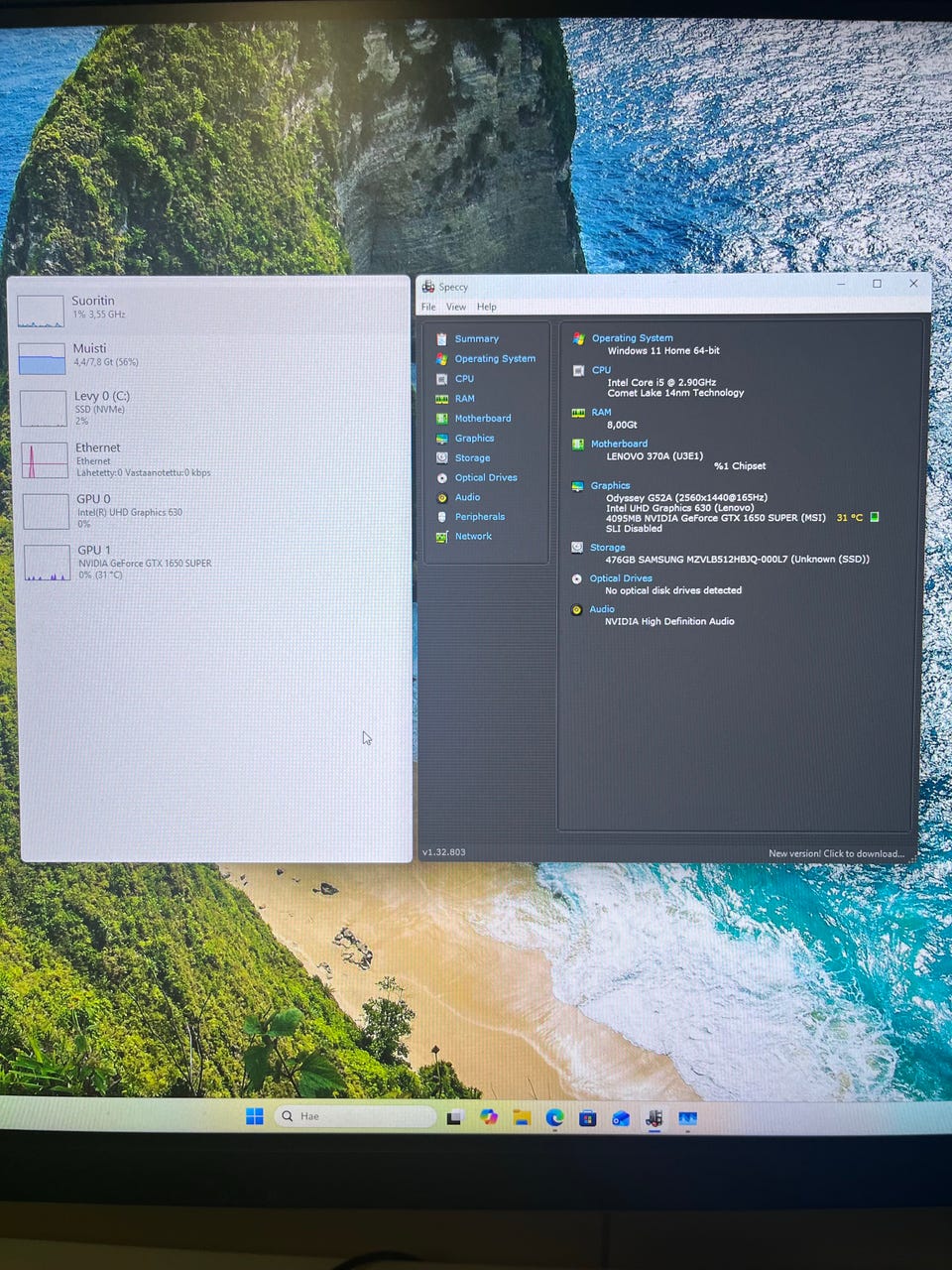Click the Task Manager icon on taskbar

click(x=687, y=1119)
